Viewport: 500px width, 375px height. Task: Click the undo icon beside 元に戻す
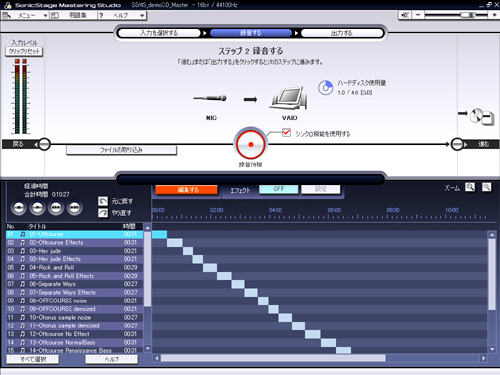(103, 201)
